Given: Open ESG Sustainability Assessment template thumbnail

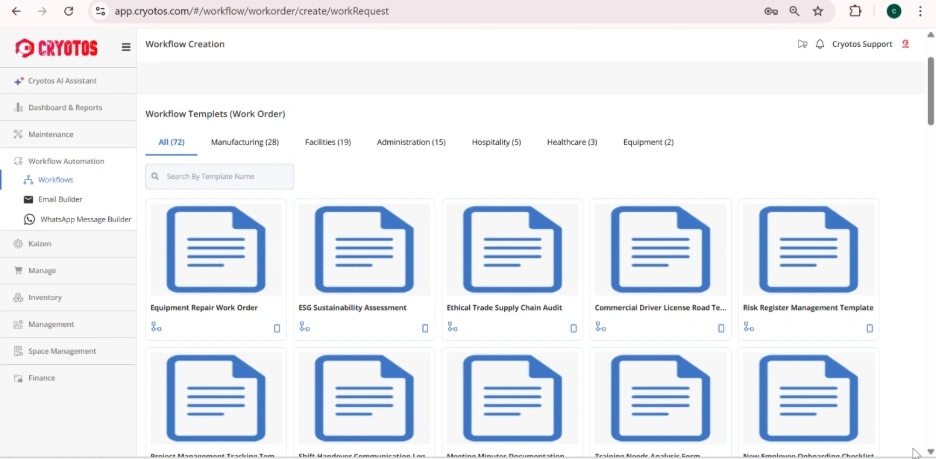Looking at the screenshot, I should click(x=364, y=249).
